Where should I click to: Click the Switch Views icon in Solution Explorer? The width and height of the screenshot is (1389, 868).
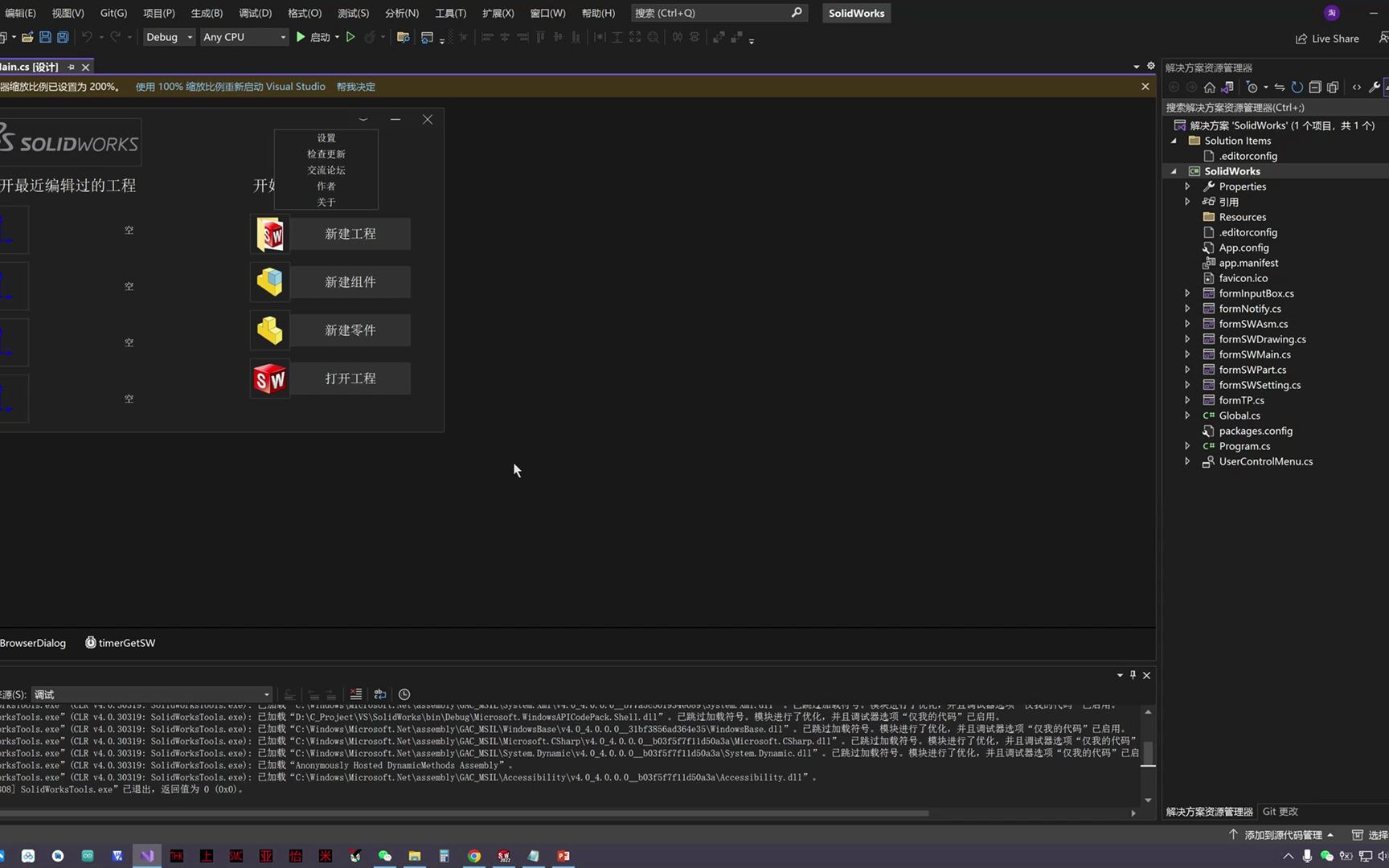[1227, 87]
